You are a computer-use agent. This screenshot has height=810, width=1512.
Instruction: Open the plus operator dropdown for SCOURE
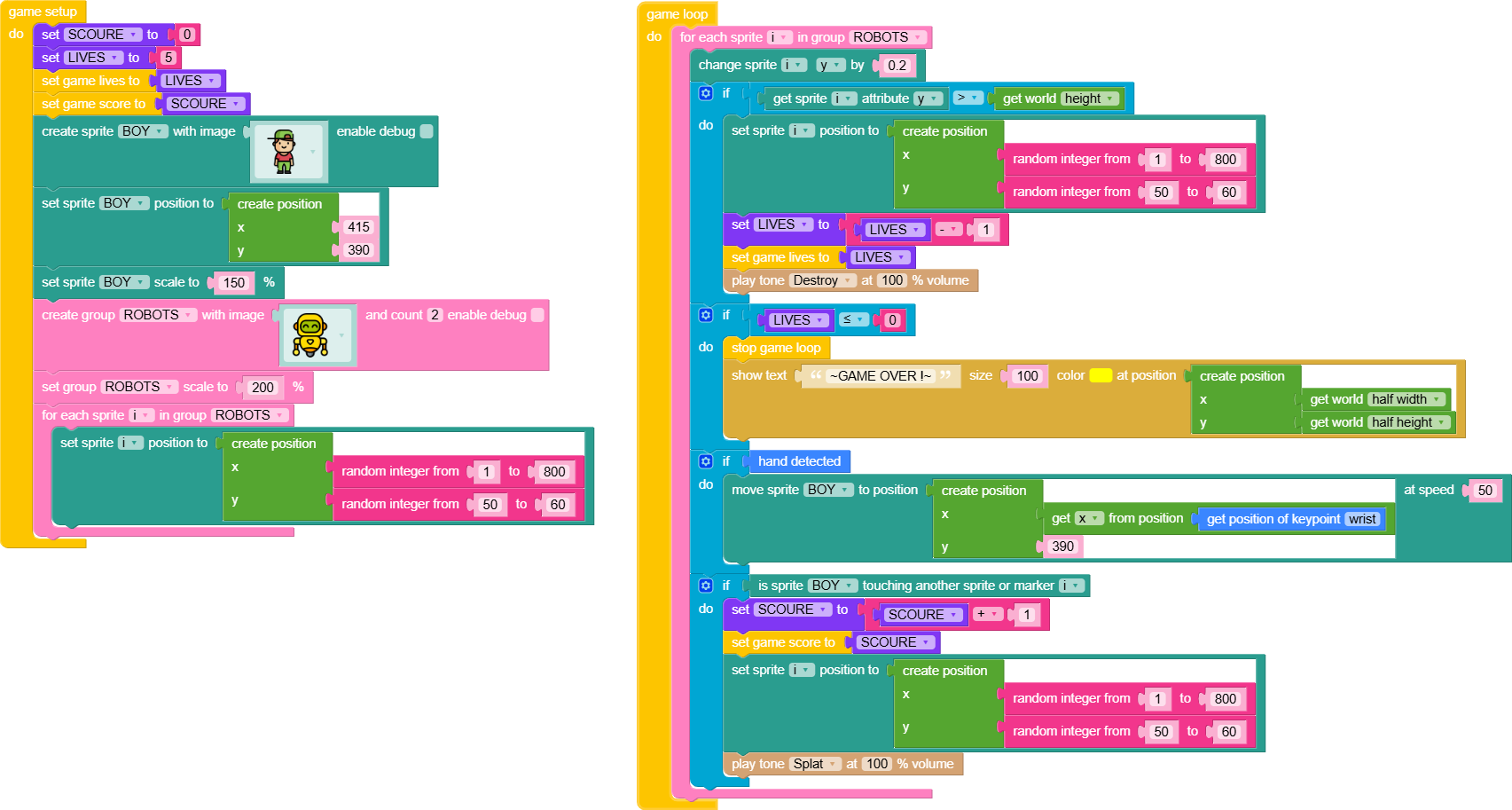coord(987,614)
